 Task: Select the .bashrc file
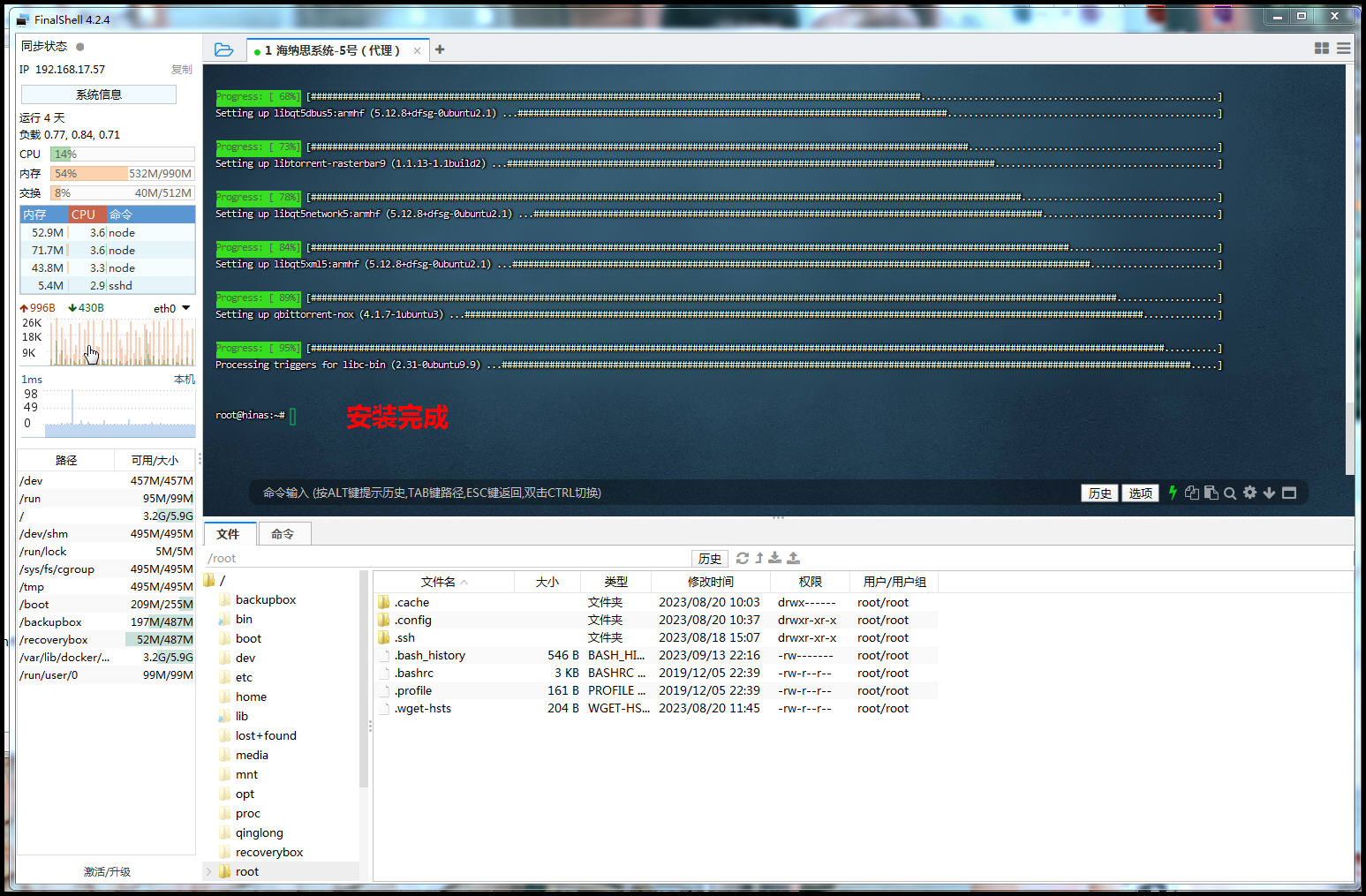tap(655, 673)
